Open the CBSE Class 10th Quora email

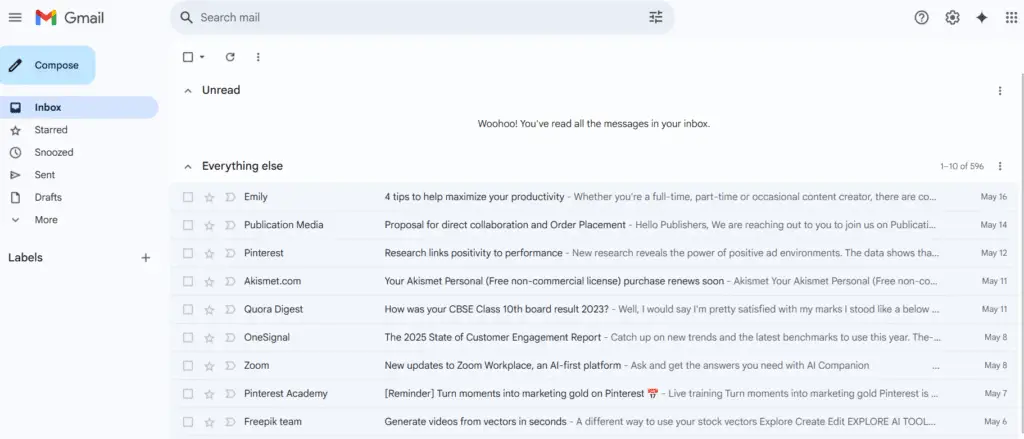pyautogui.click(x=594, y=309)
